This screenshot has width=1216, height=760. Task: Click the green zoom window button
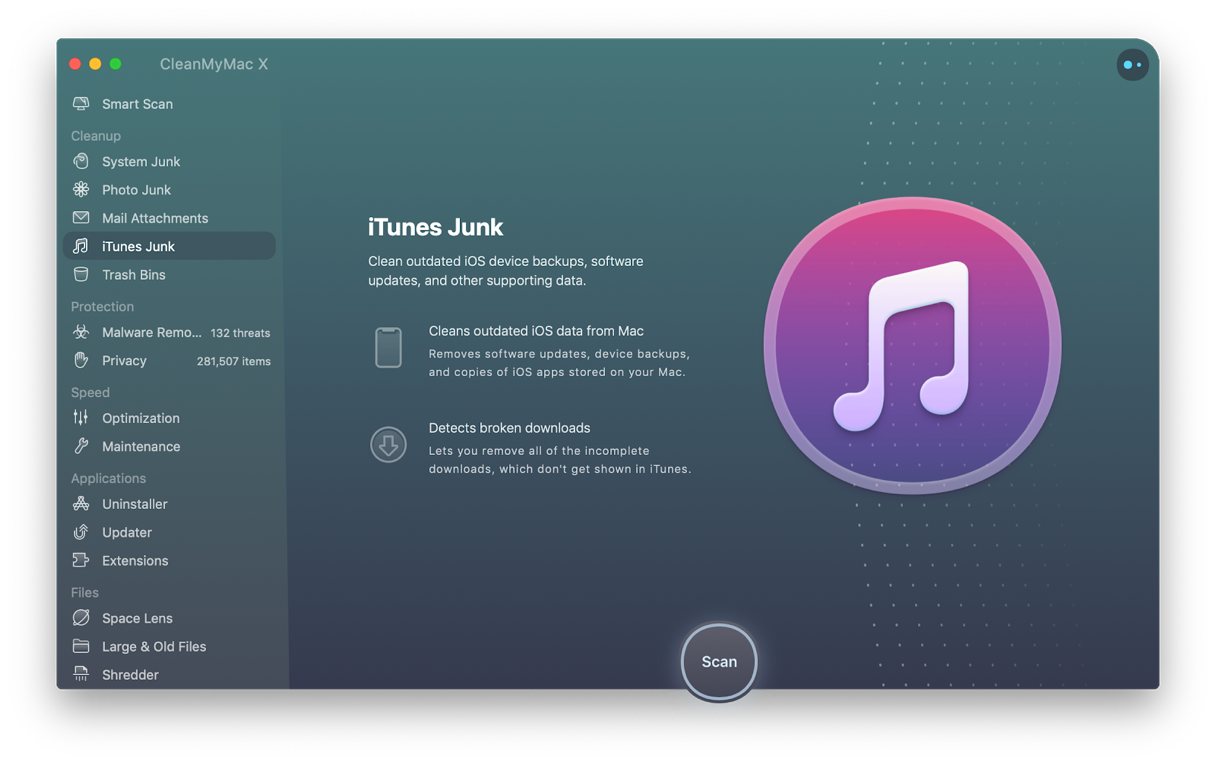pyautogui.click(x=116, y=64)
